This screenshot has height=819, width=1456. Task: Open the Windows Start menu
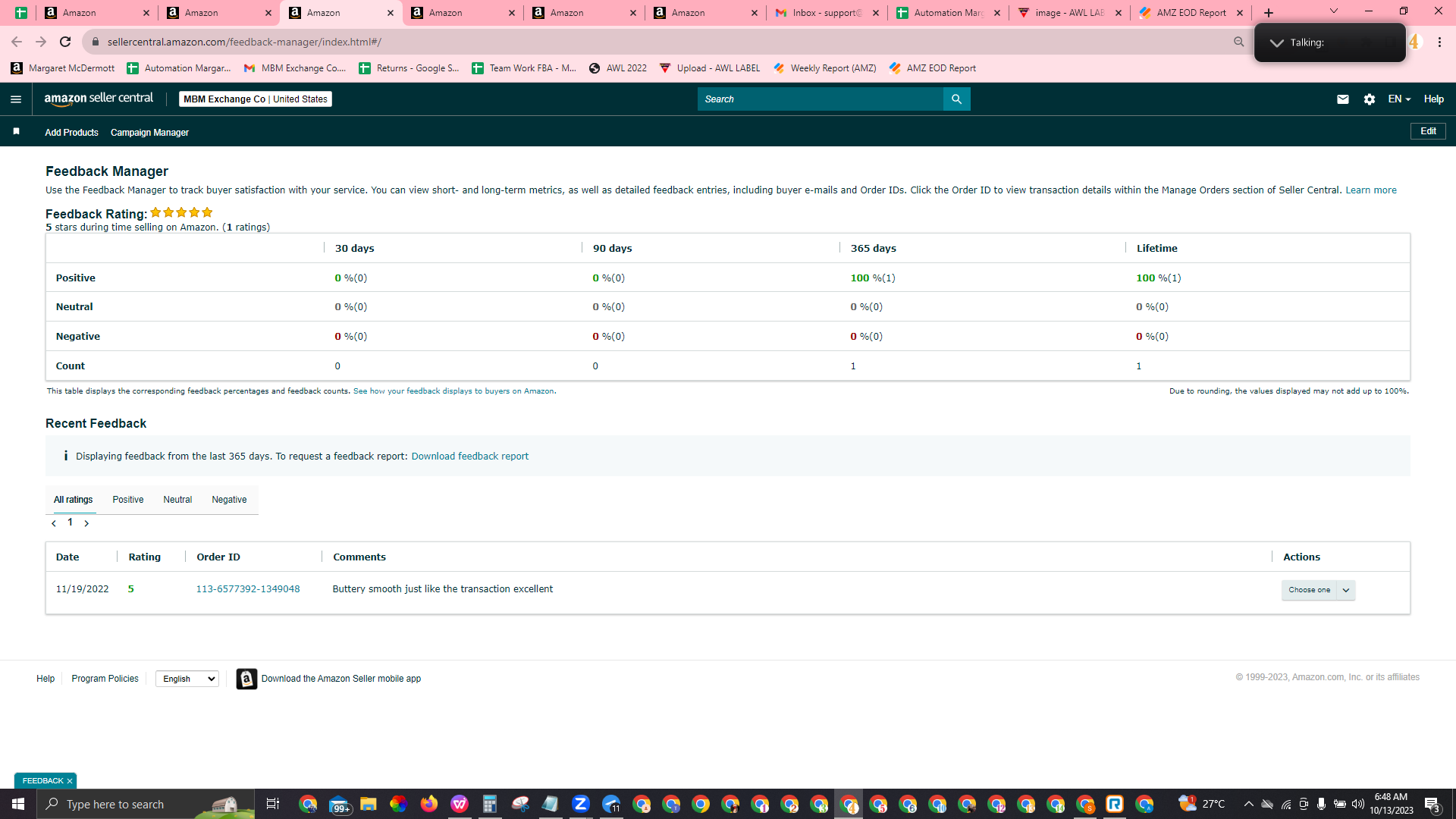pos(18,804)
